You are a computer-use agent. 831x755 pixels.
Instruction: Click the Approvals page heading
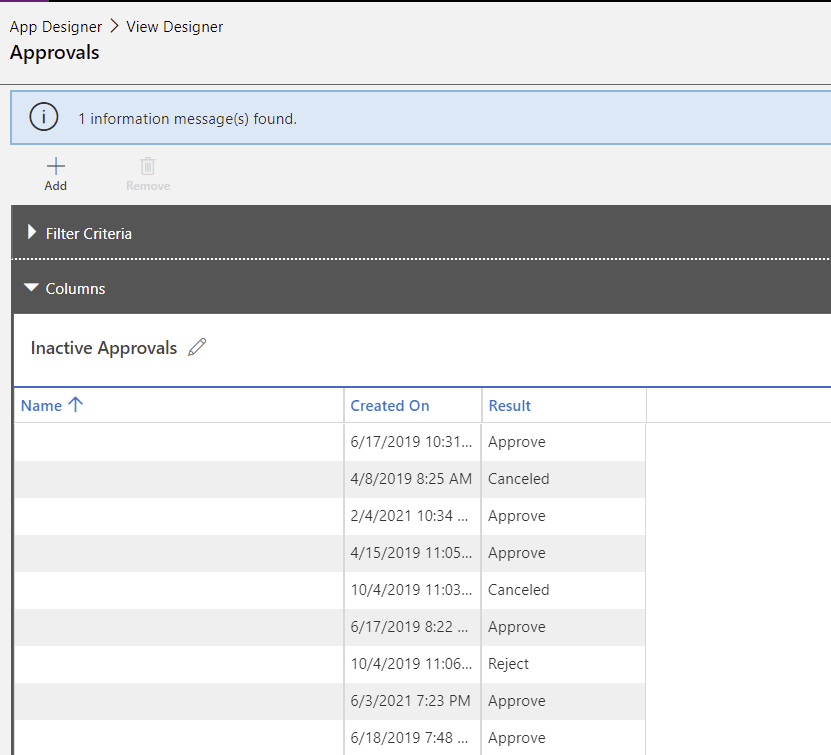tap(55, 53)
